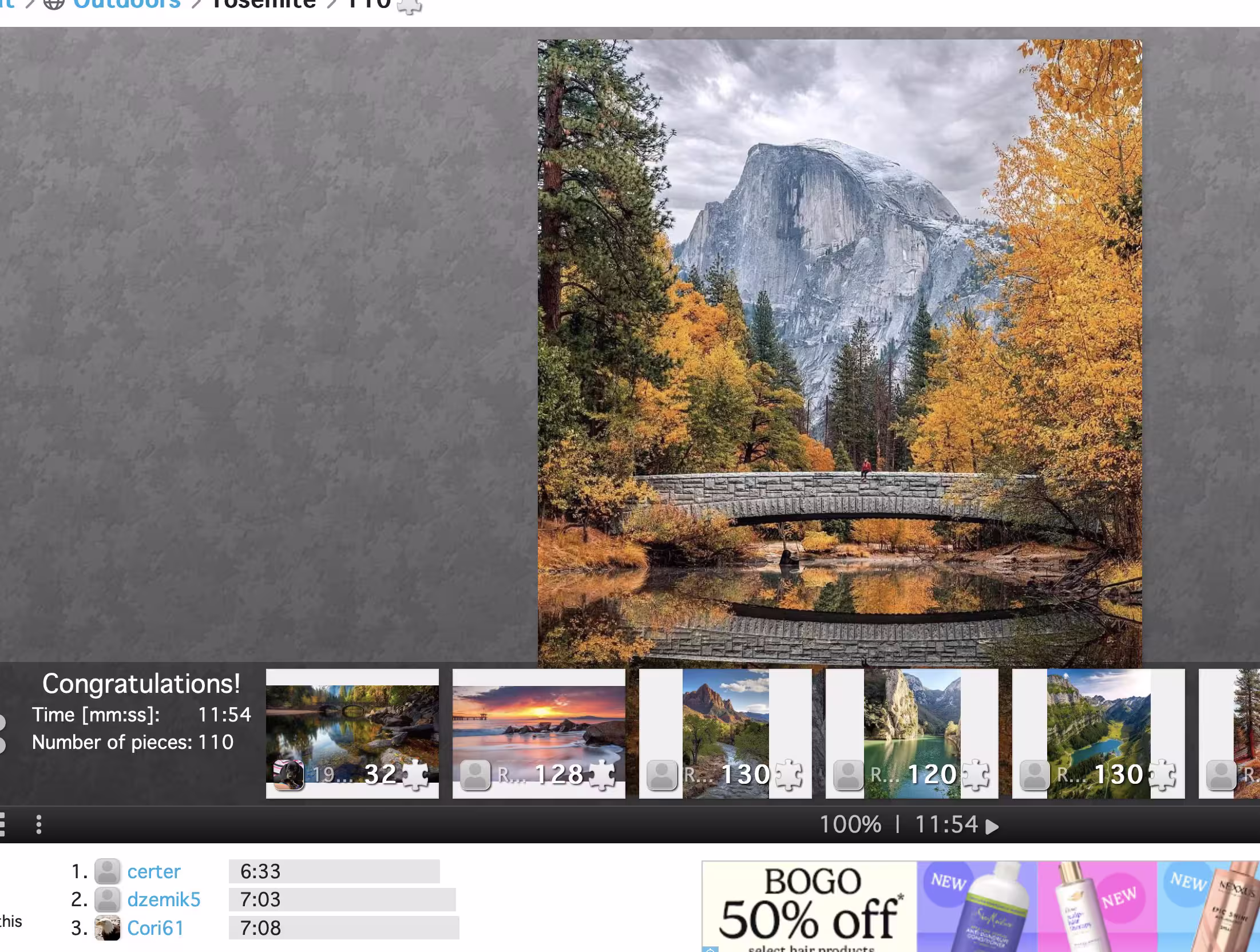The width and height of the screenshot is (1260, 952).
Task: Click the 11:54 timer in toolbar
Action: 946,824
